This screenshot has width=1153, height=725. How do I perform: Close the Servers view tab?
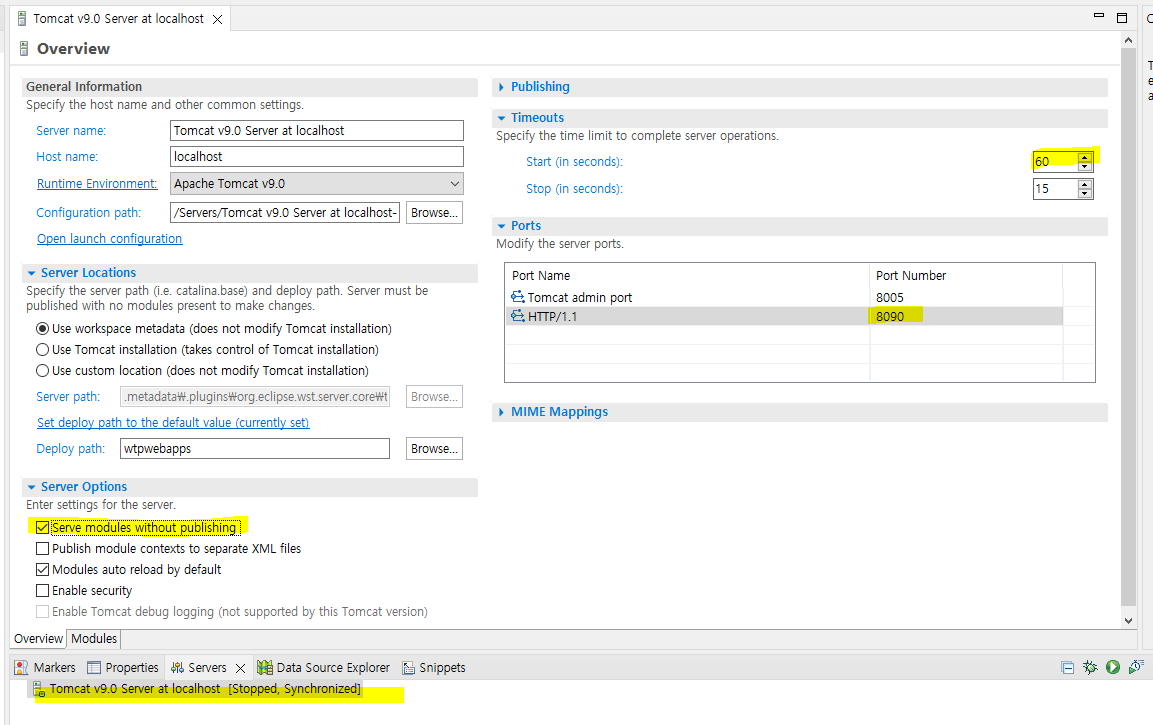pos(240,668)
